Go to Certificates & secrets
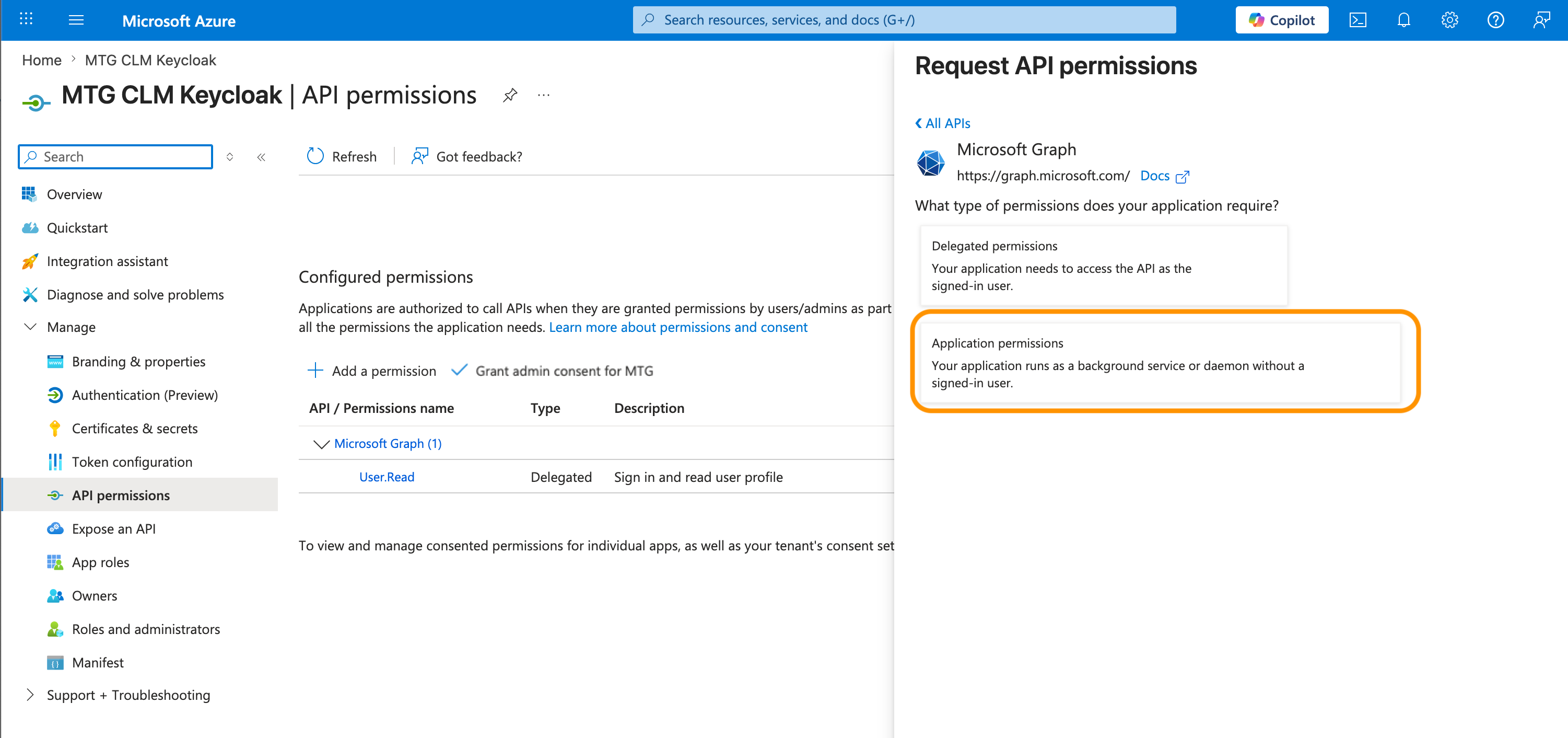This screenshot has width=1568, height=738. click(x=135, y=429)
